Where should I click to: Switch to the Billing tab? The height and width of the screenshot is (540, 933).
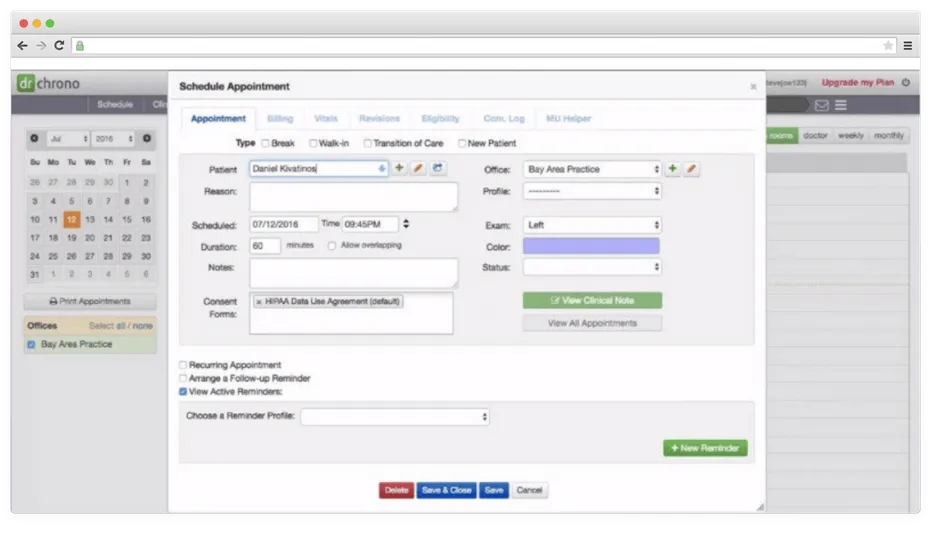(x=280, y=119)
